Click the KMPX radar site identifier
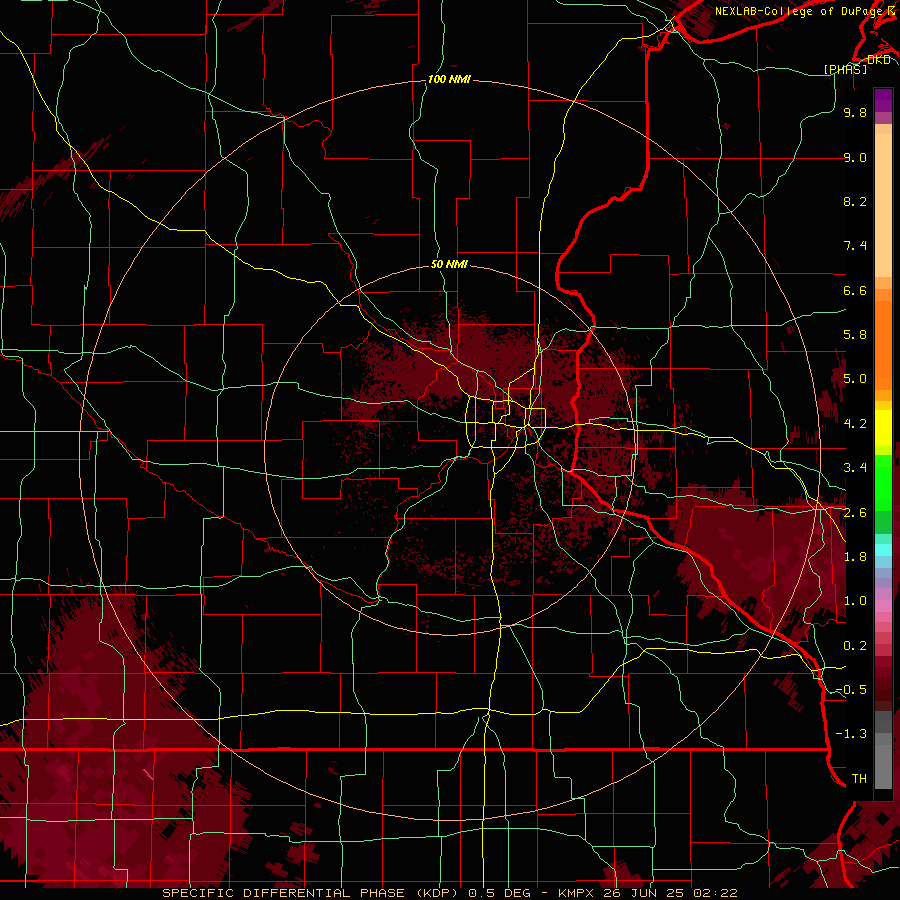Screen dimensions: 900x900 576,893
